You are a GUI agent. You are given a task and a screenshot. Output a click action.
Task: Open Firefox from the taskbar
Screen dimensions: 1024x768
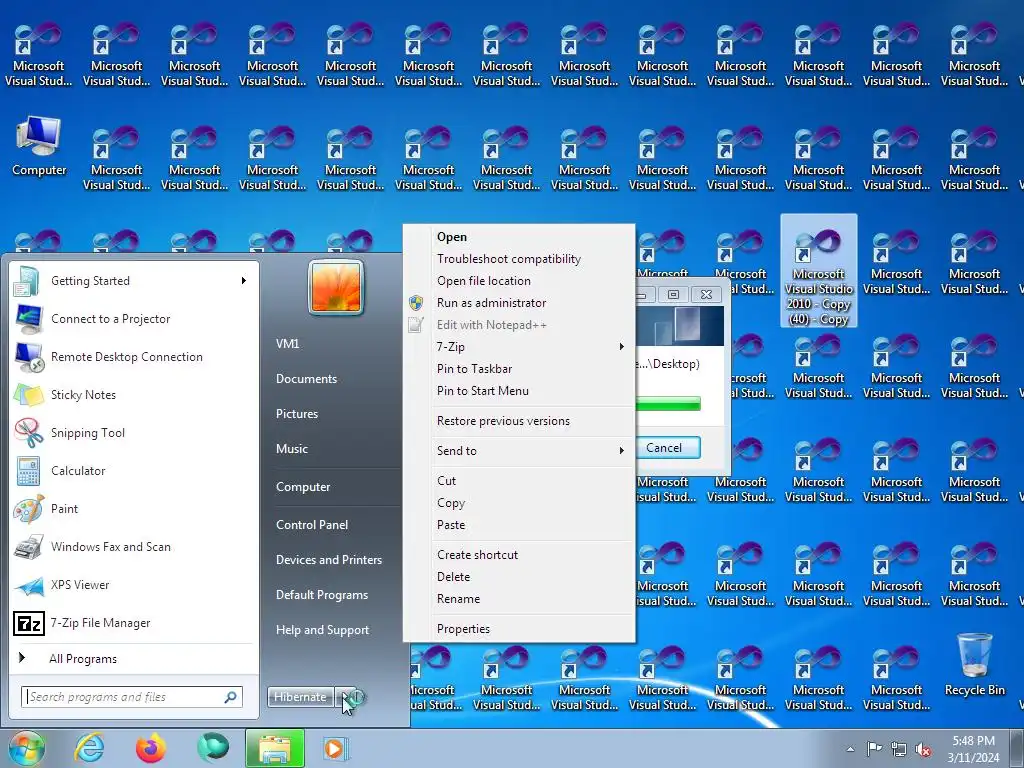[151, 748]
